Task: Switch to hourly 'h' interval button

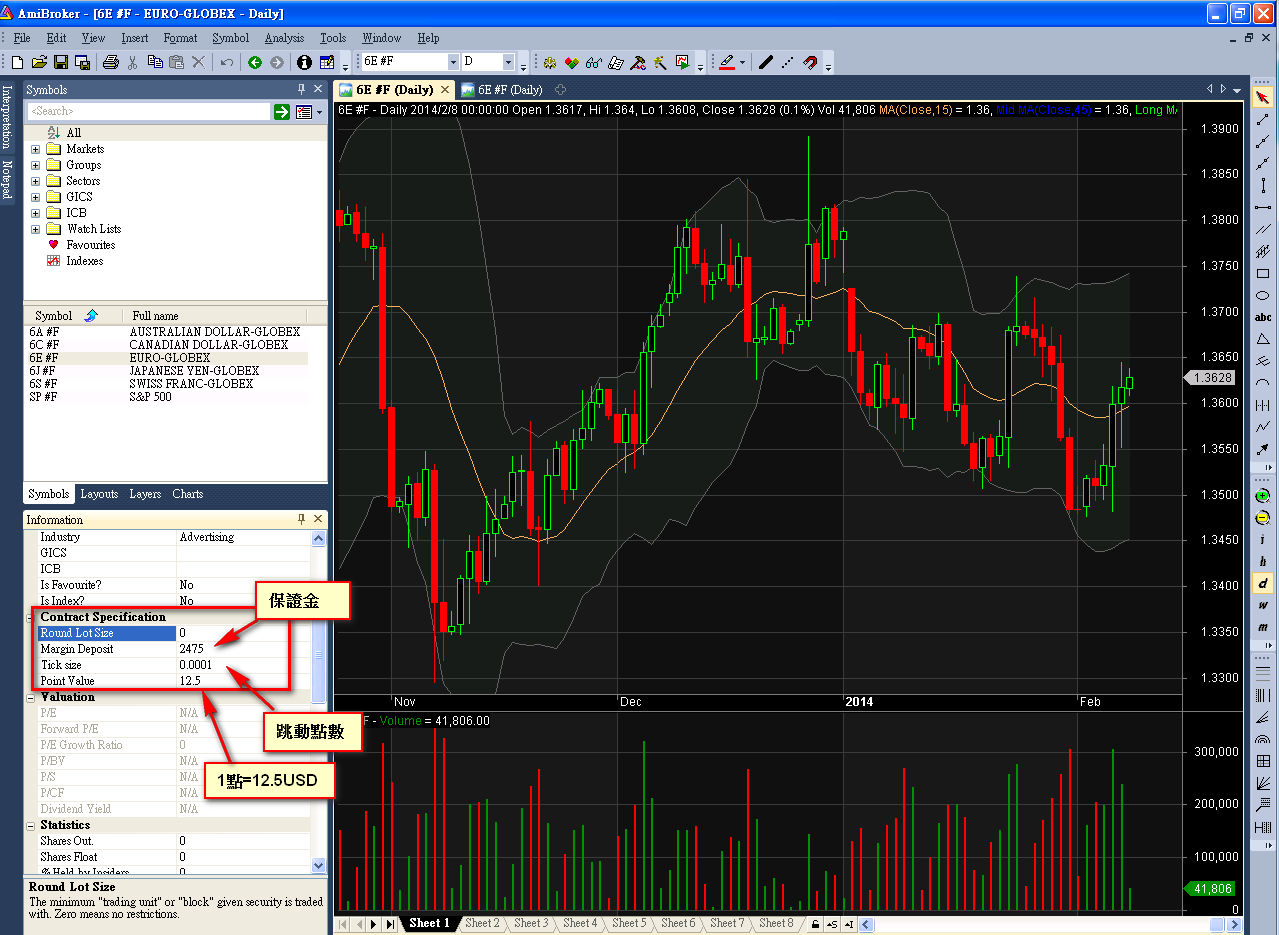Action: click(1263, 561)
